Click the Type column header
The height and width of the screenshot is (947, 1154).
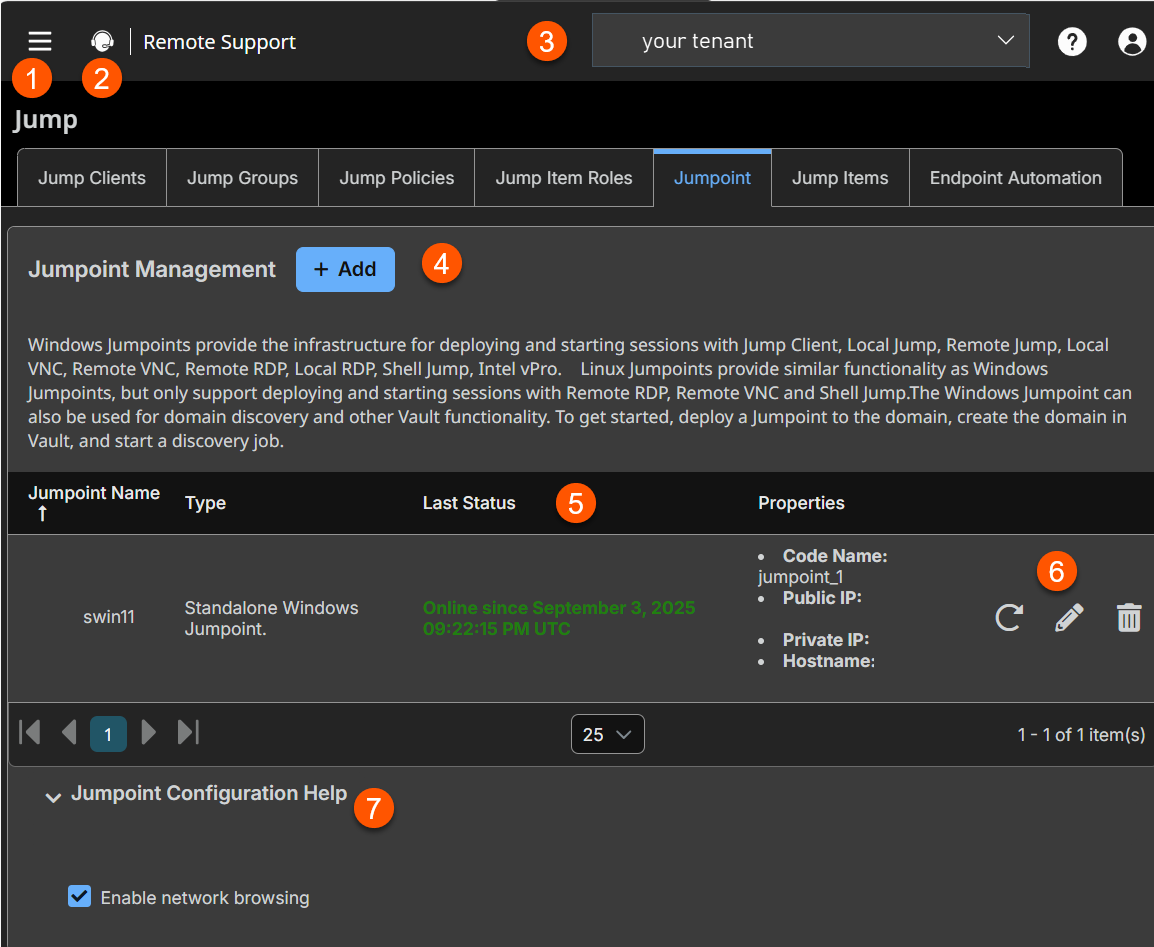pyautogui.click(x=205, y=503)
